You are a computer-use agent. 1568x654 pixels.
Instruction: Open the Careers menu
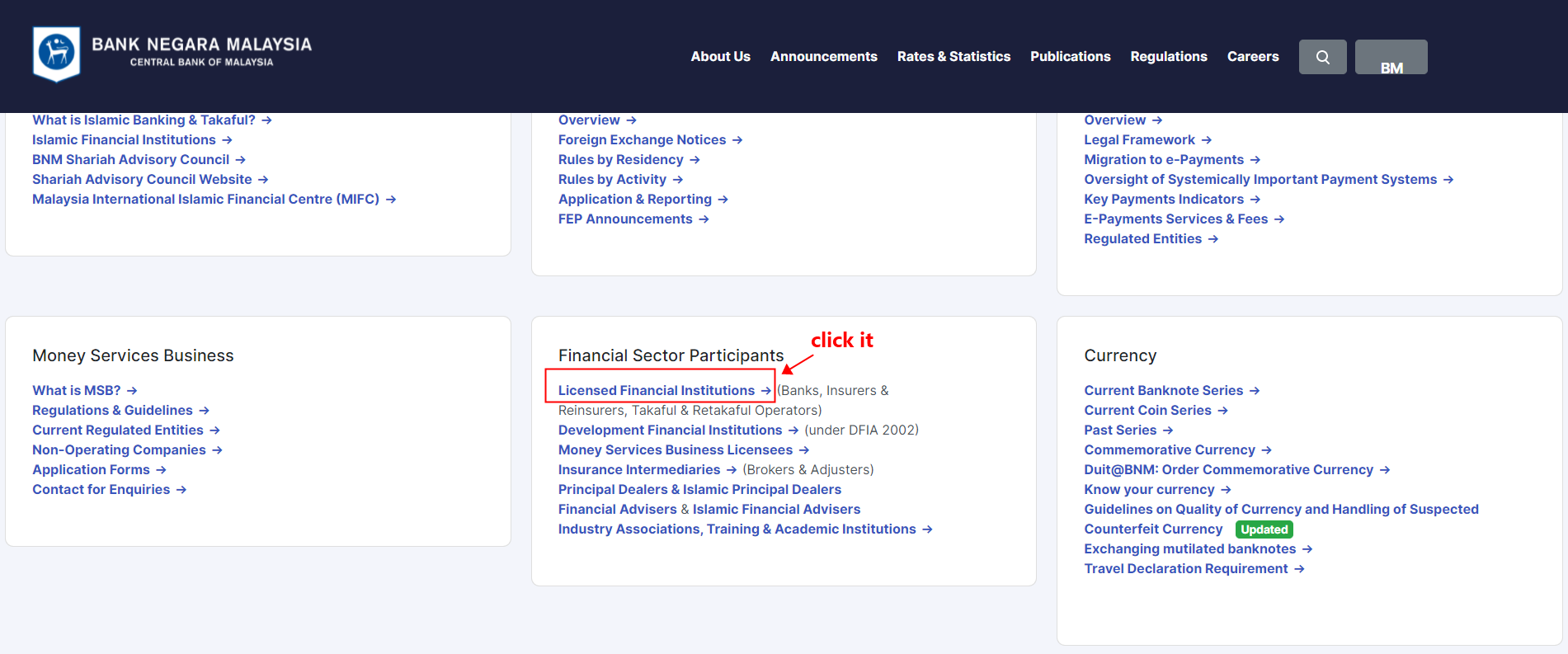tap(1252, 56)
